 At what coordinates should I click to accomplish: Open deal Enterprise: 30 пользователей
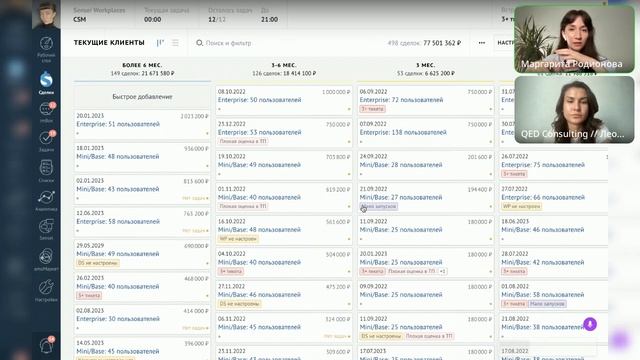click(118, 319)
